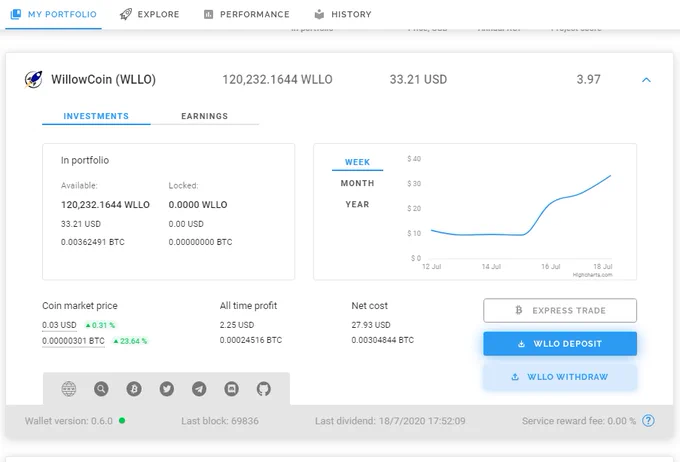Click the Last dividend timestamp

(x=390, y=421)
